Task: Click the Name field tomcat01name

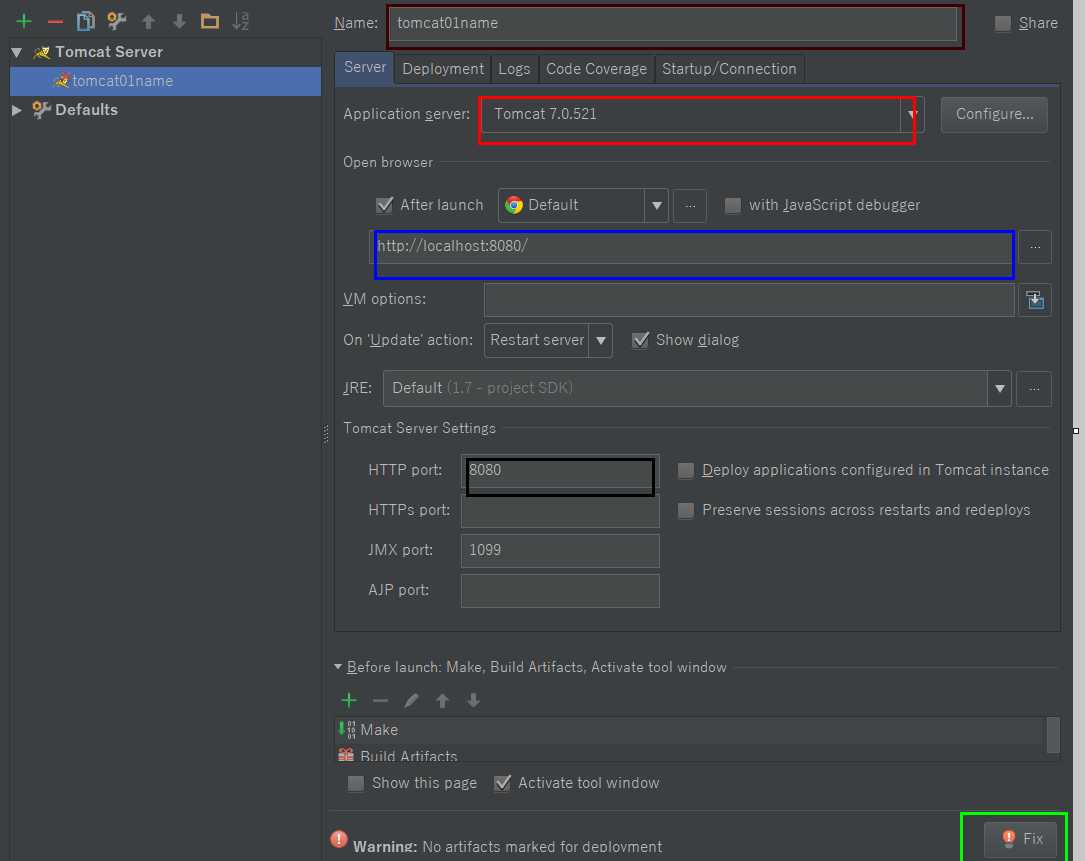Action: [673, 24]
